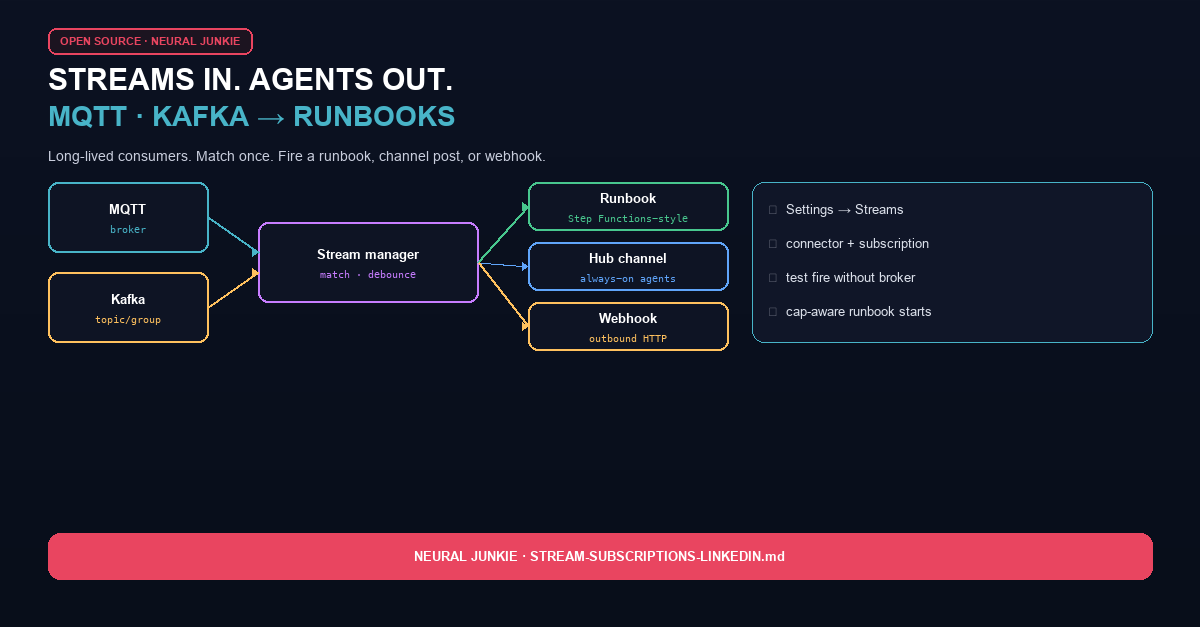Screen dimensions: 1200x627
Task: Click the Long-lived consumers description line
Action: (x=296, y=157)
